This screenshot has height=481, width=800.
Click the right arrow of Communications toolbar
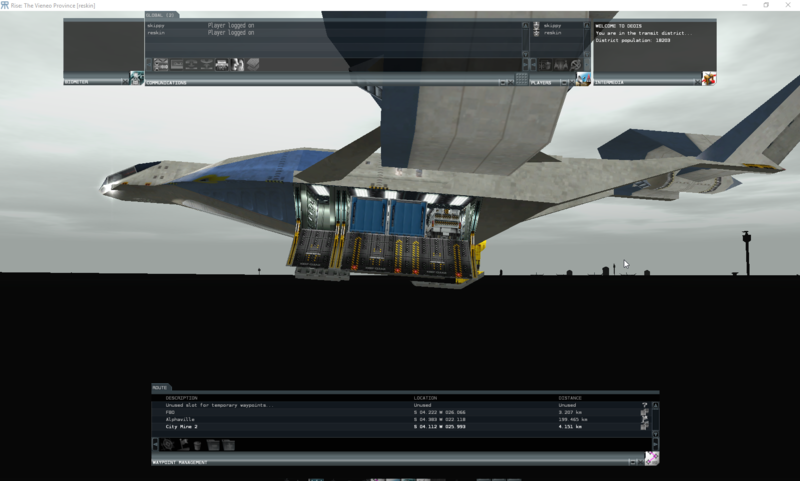click(526, 64)
